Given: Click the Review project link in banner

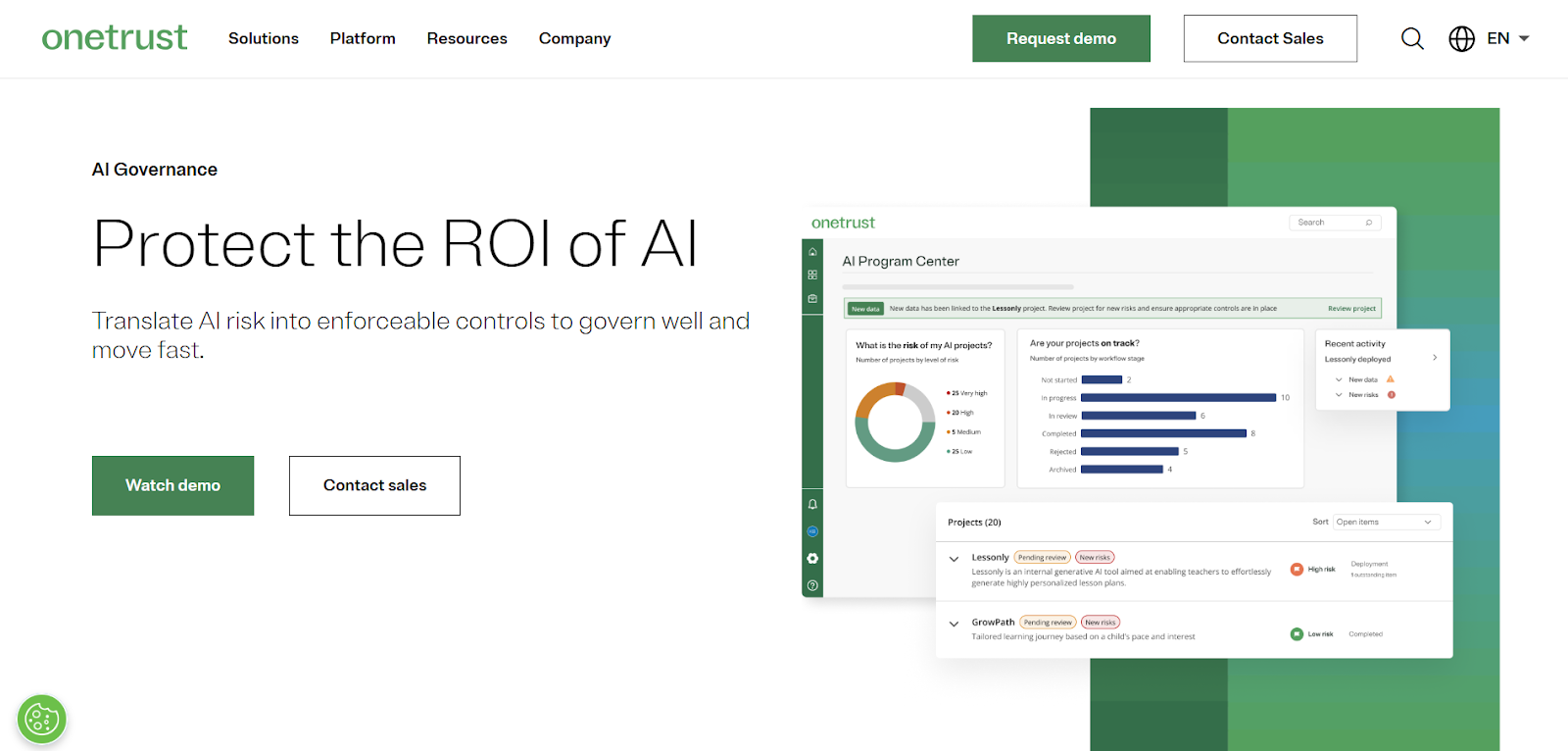Looking at the screenshot, I should click(1351, 308).
